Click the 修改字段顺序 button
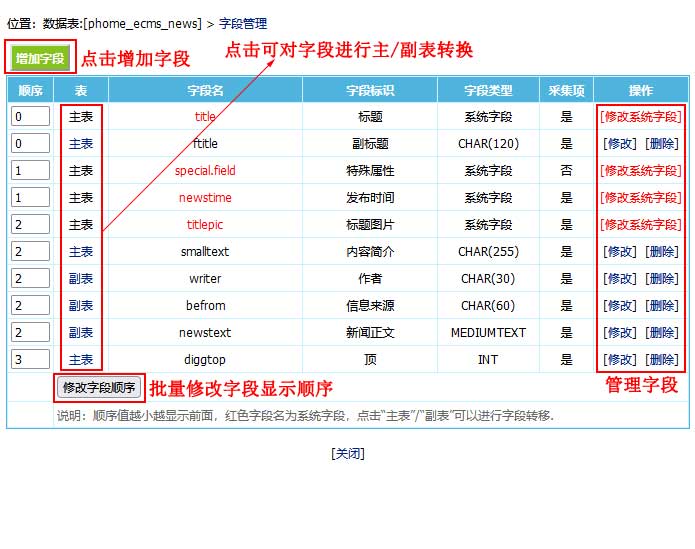Viewport: 695px width, 549px height. pos(98,388)
